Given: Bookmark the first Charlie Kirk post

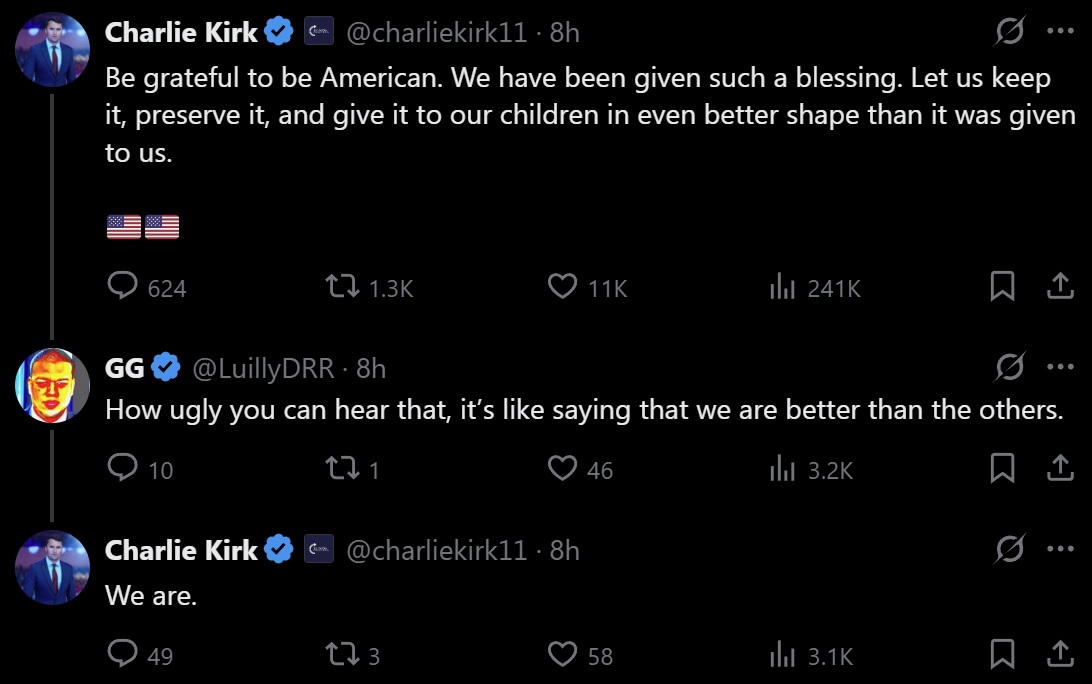Looking at the screenshot, I should coord(1002,287).
